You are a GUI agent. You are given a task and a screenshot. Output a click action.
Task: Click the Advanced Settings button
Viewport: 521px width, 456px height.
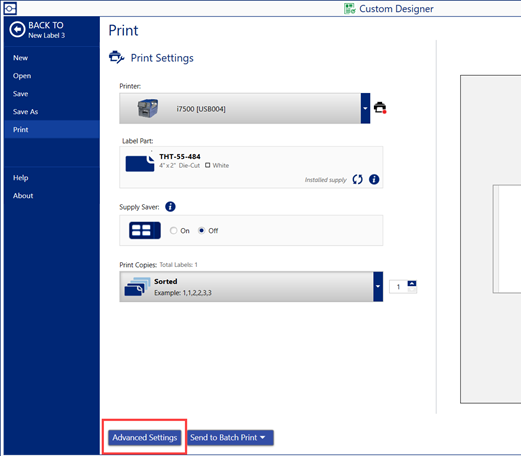tap(145, 437)
